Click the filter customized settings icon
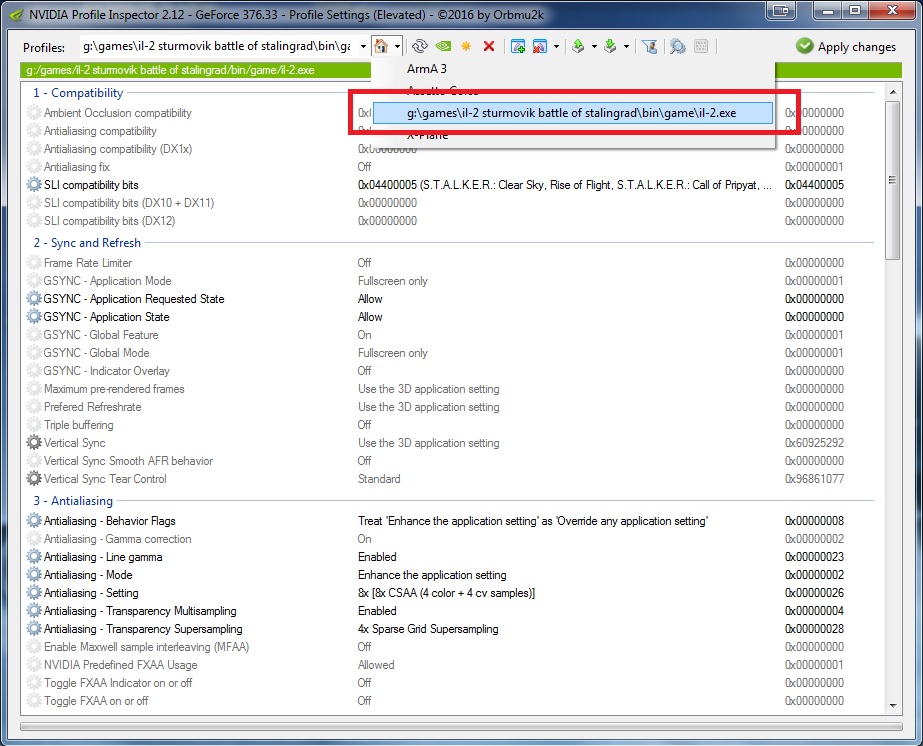The width and height of the screenshot is (923, 746). click(649, 46)
